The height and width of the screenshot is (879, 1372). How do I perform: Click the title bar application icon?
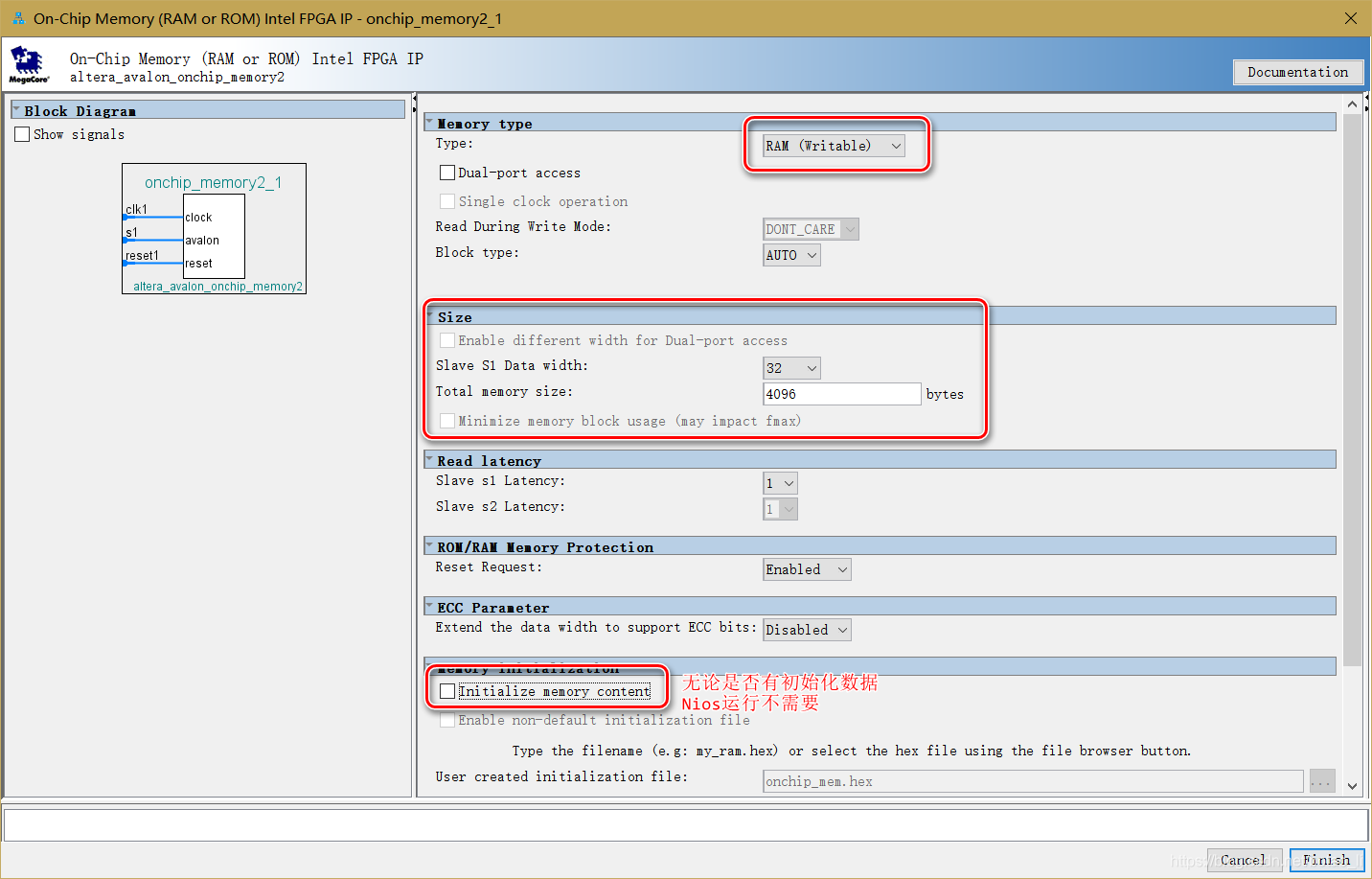pyautogui.click(x=17, y=18)
